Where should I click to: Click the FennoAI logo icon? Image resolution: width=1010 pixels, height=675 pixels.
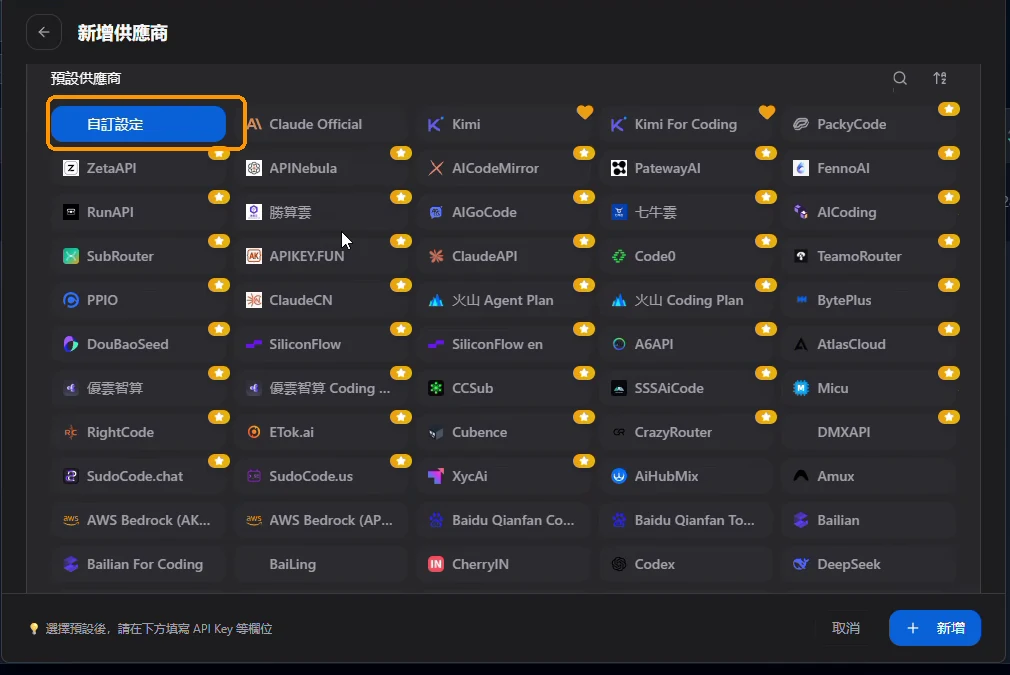(x=801, y=168)
